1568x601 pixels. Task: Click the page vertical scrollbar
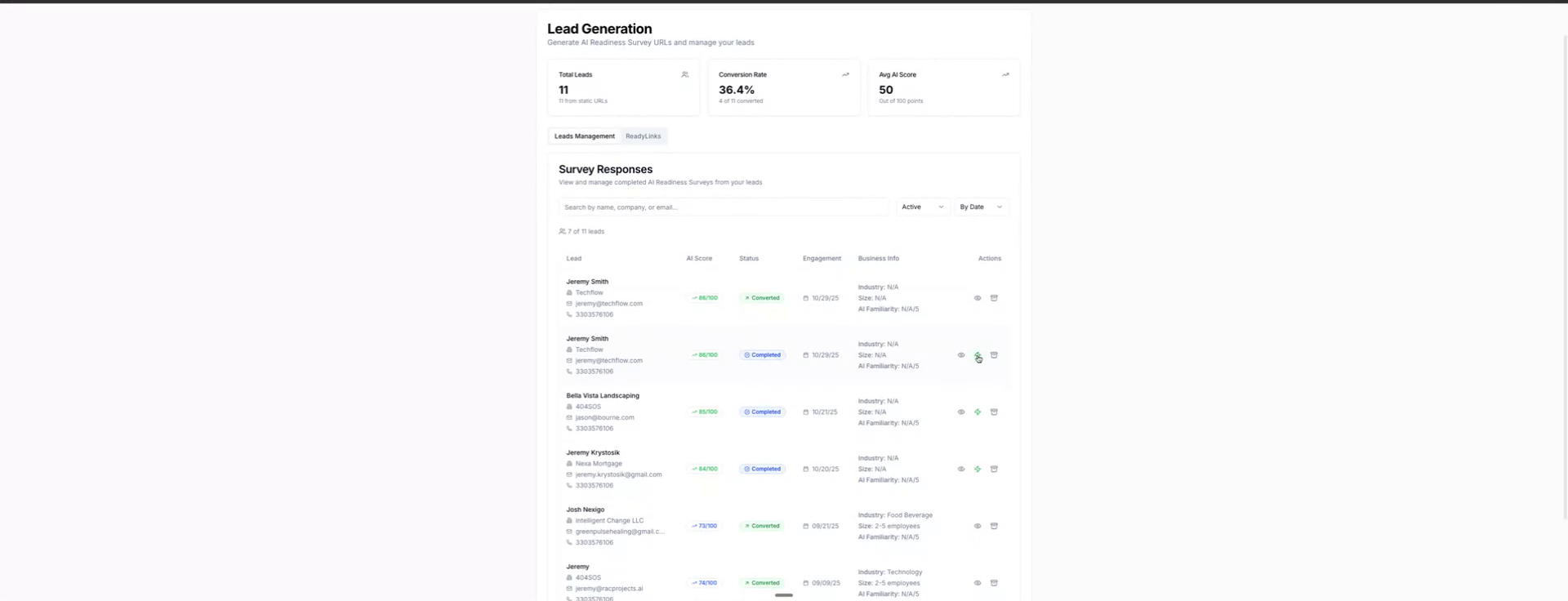[1565, 278]
